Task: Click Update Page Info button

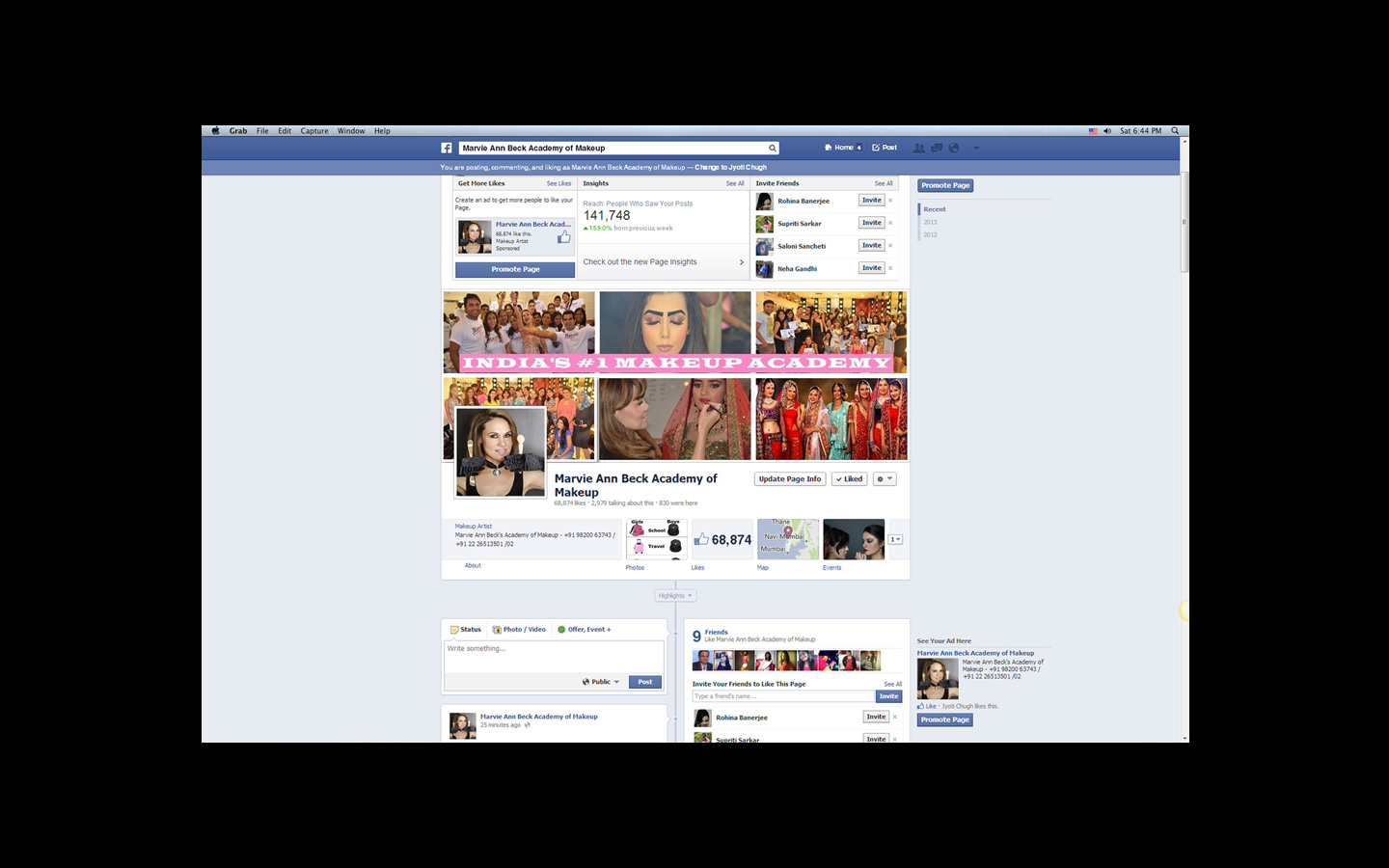Action: [790, 479]
